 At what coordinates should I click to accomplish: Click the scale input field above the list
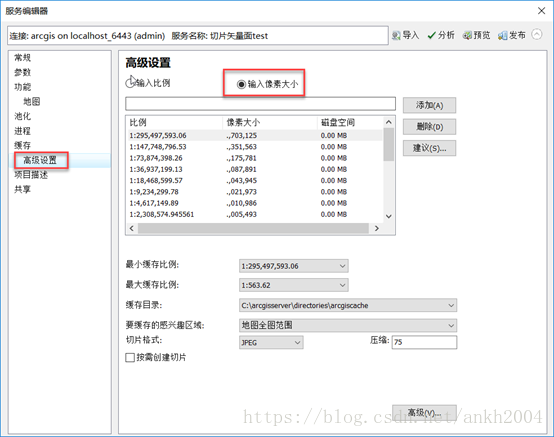260,104
